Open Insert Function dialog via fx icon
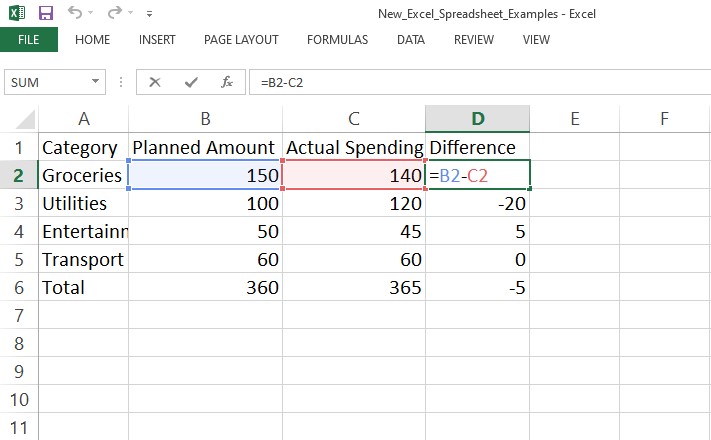 [x=227, y=82]
